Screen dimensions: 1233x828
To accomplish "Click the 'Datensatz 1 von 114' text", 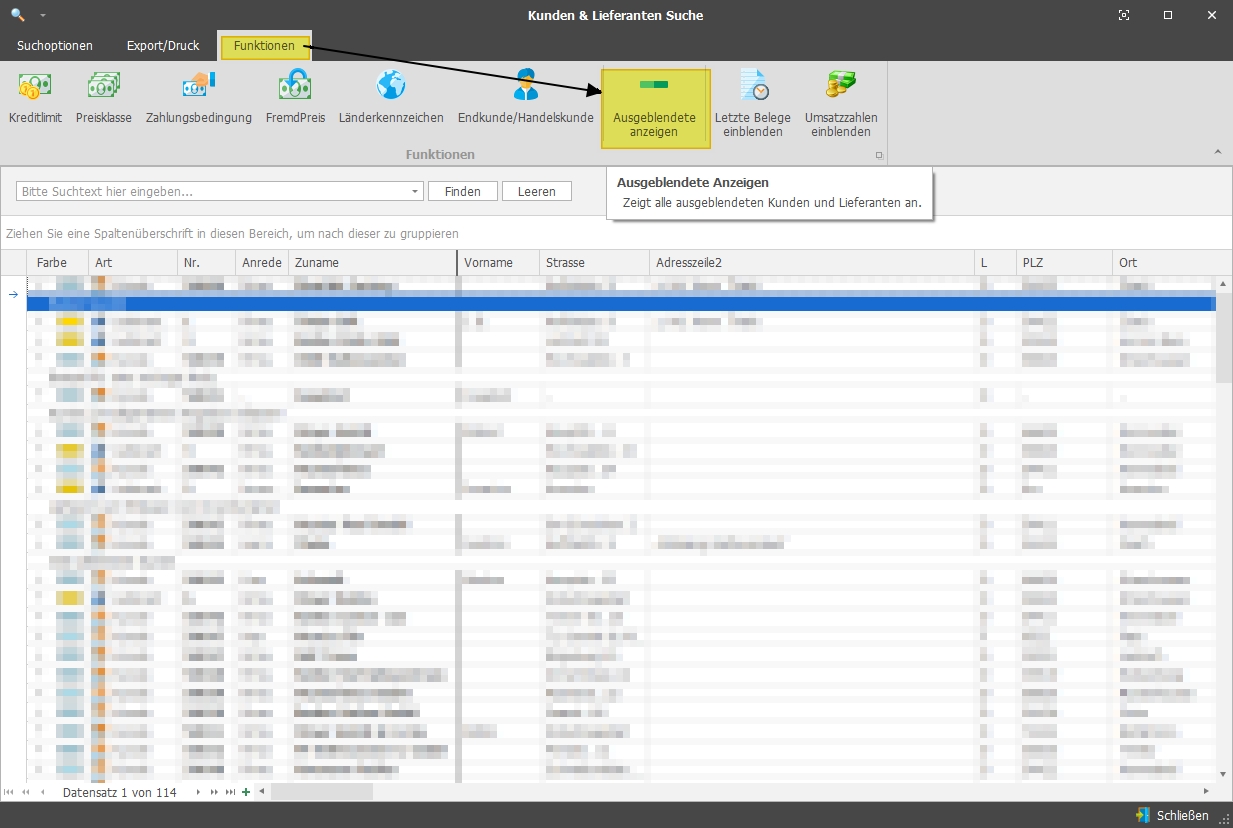I will 119,792.
